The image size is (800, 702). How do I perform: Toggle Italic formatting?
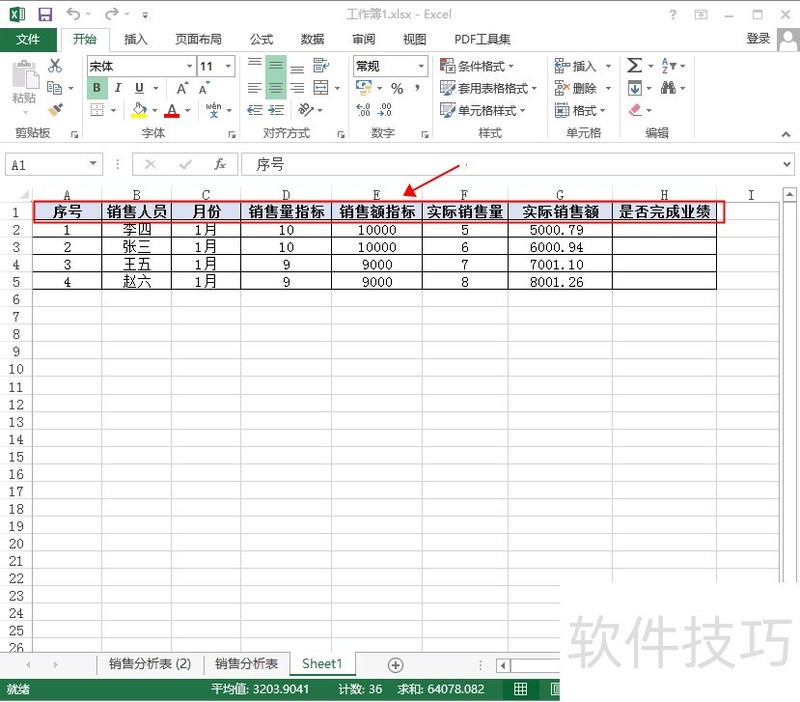pyautogui.click(x=118, y=88)
